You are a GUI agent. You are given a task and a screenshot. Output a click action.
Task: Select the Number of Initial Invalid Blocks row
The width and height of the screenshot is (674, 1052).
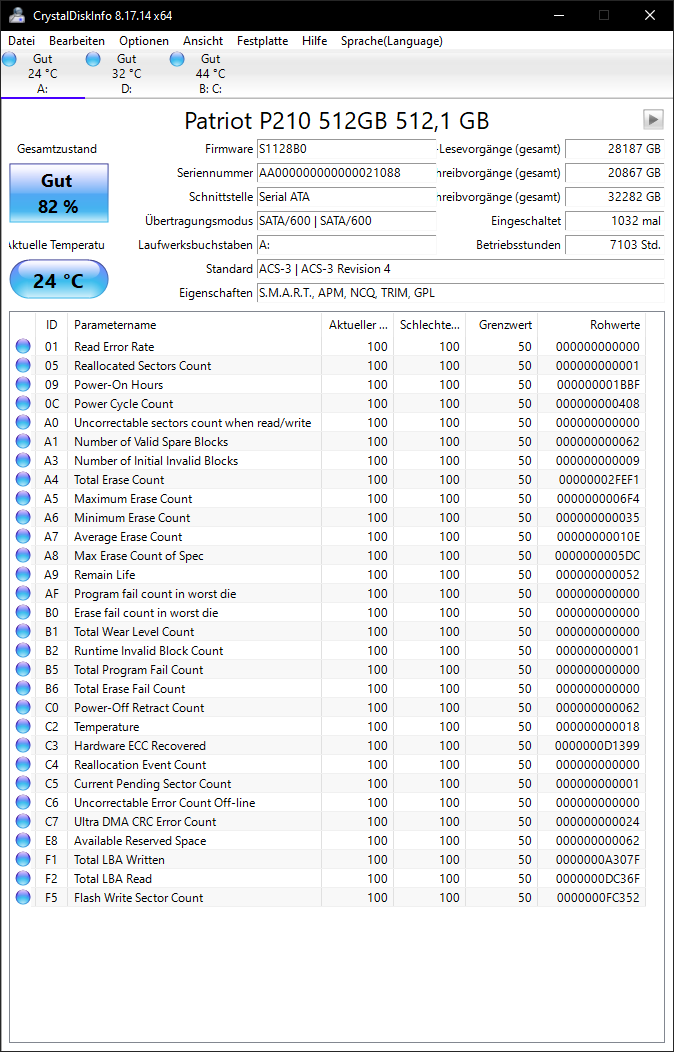click(328, 461)
